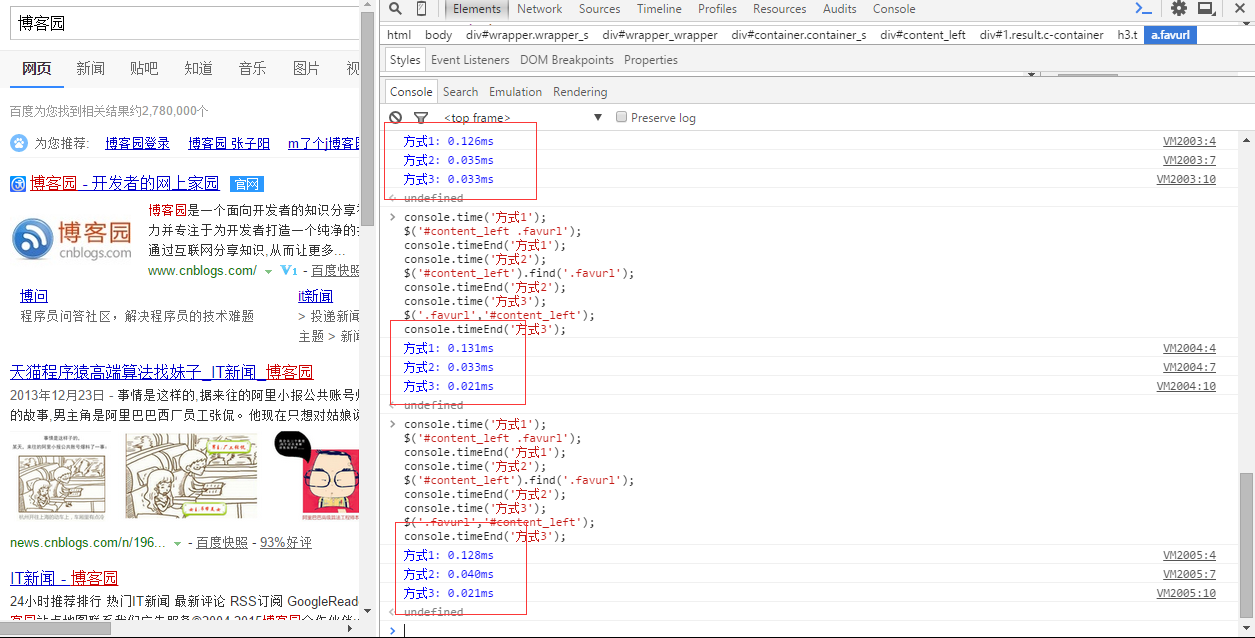Click the dock-to-window layout icon
1255x638 pixels.
pyautogui.click(x=1206, y=9)
